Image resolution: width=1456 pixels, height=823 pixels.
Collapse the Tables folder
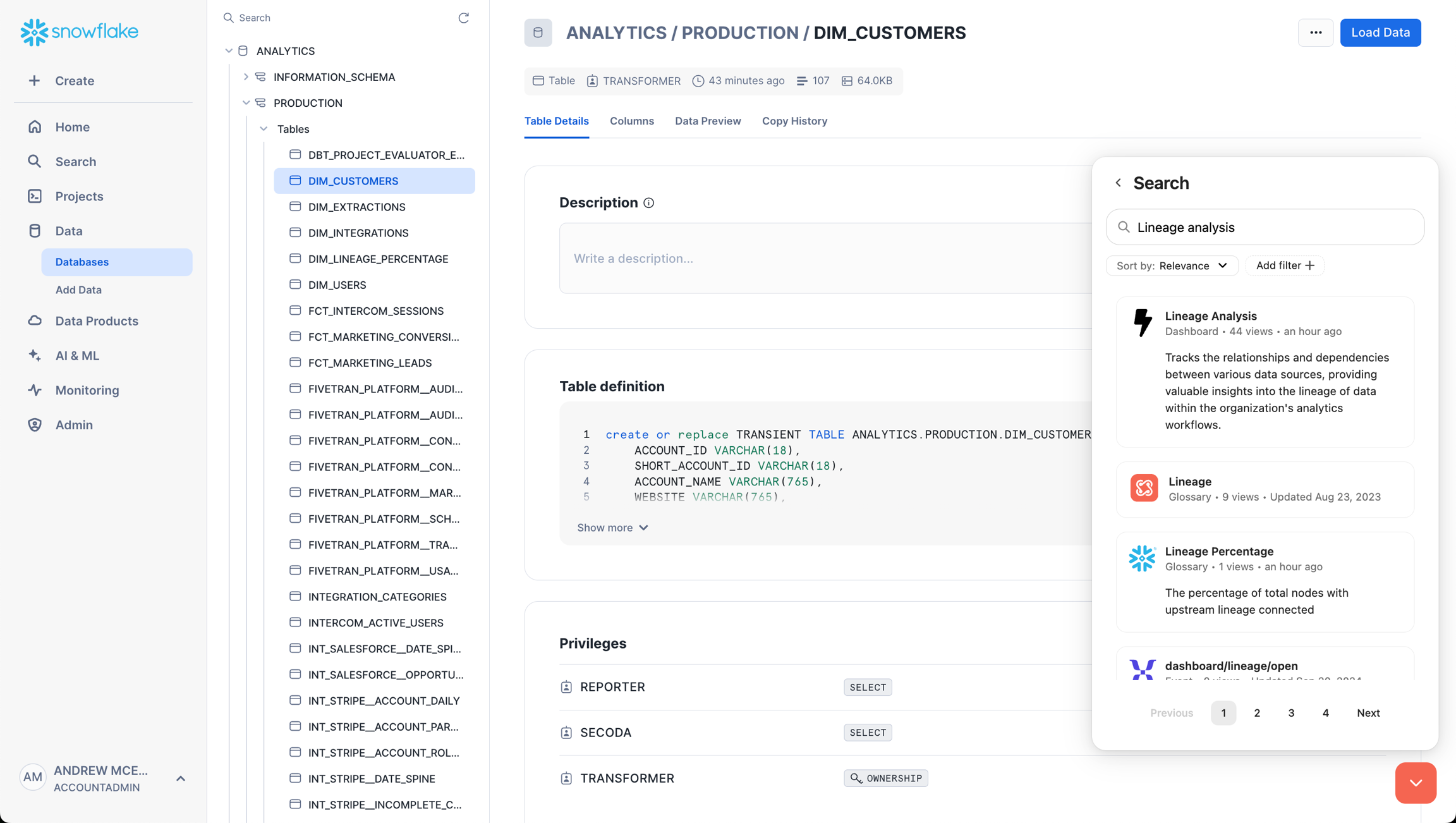click(264, 129)
